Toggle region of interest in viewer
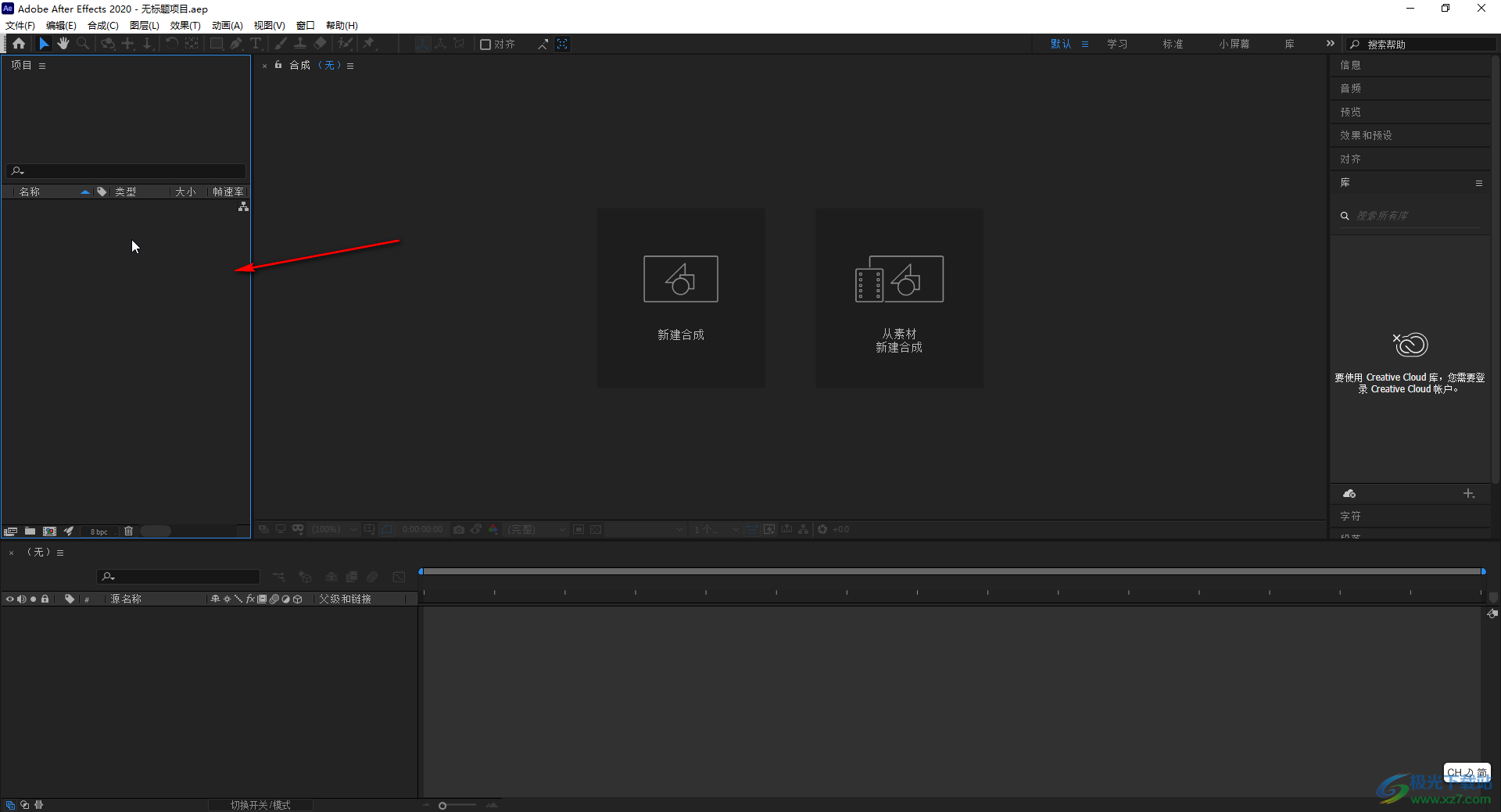The width and height of the screenshot is (1501, 812). point(579,529)
